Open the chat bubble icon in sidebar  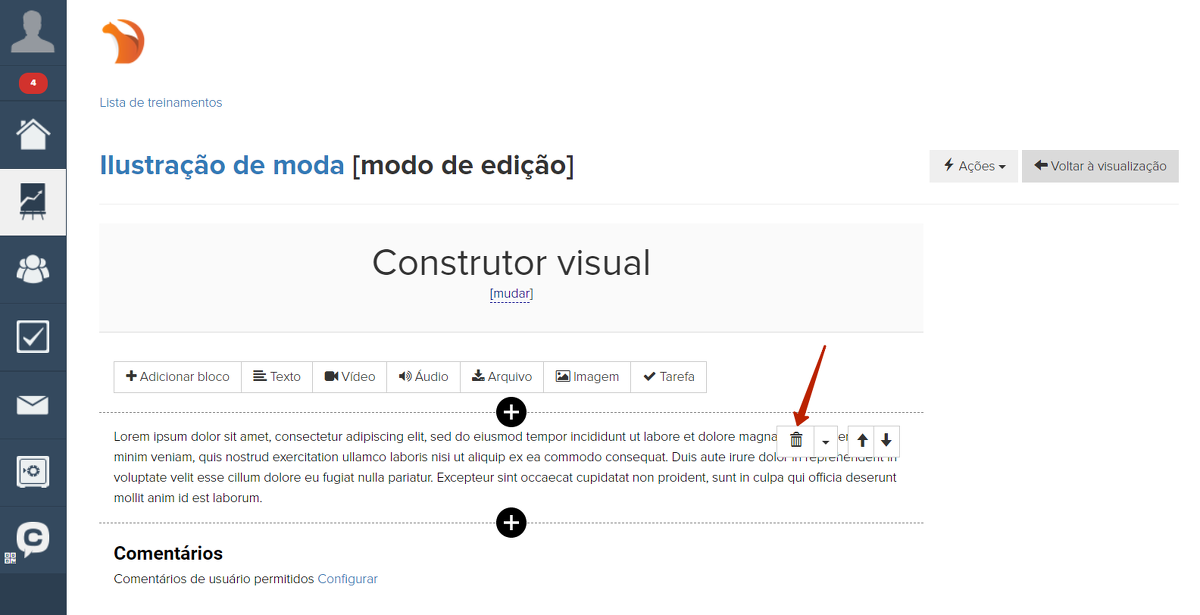coord(33,539)
